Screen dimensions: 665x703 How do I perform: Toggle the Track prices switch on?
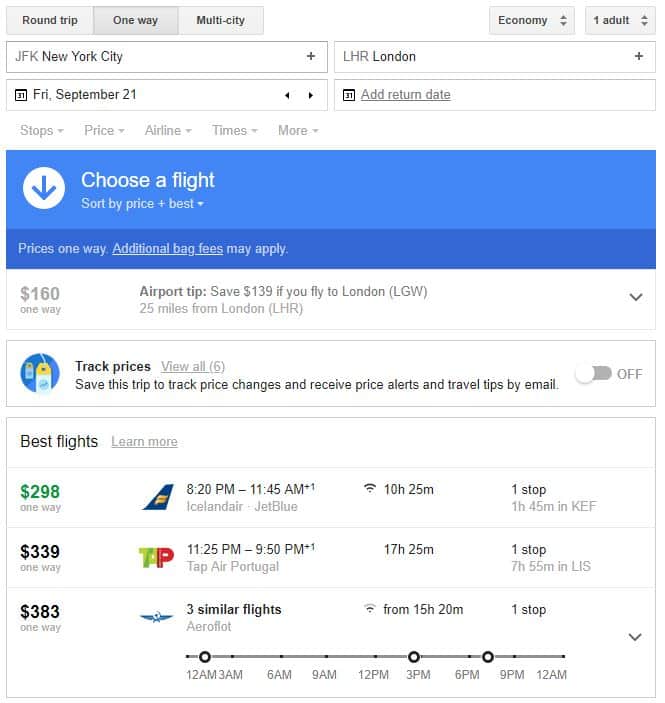coord(595,374)
